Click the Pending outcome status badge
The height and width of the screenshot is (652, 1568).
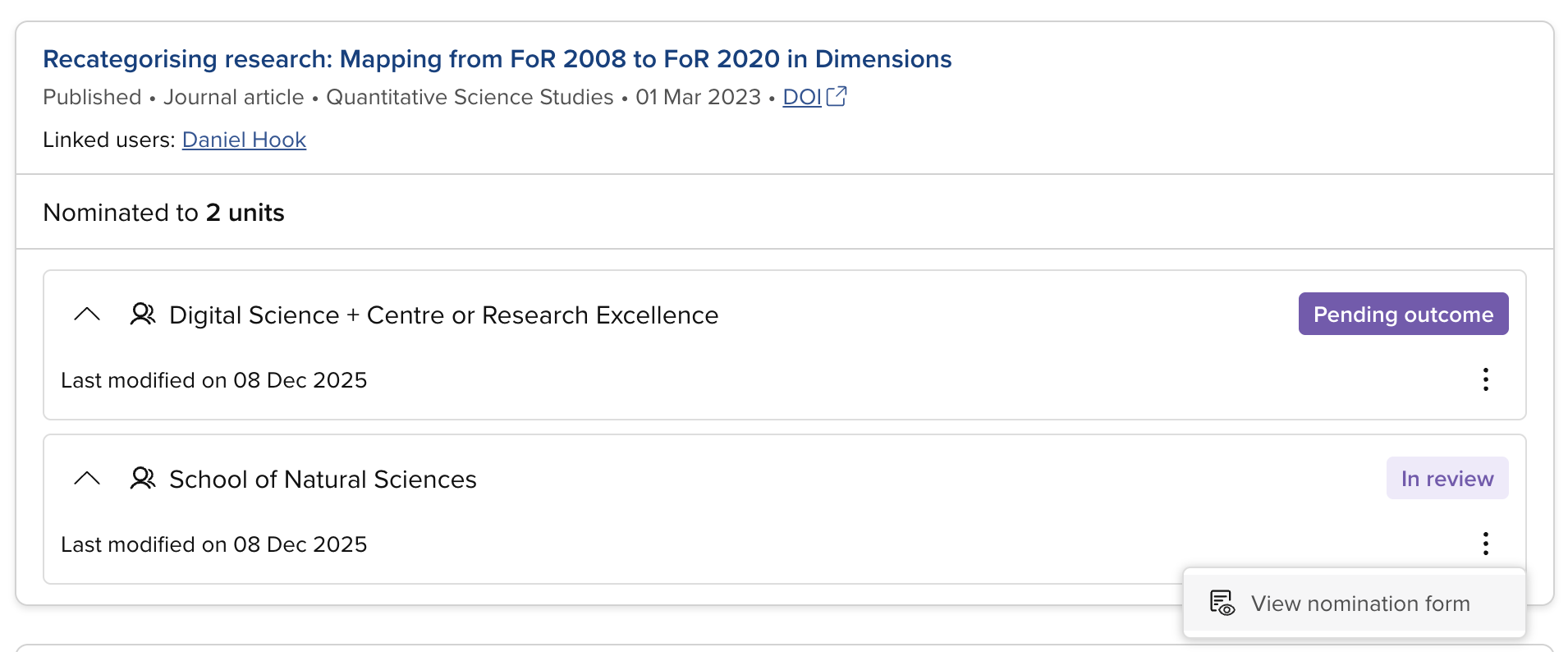point(1402,314)
